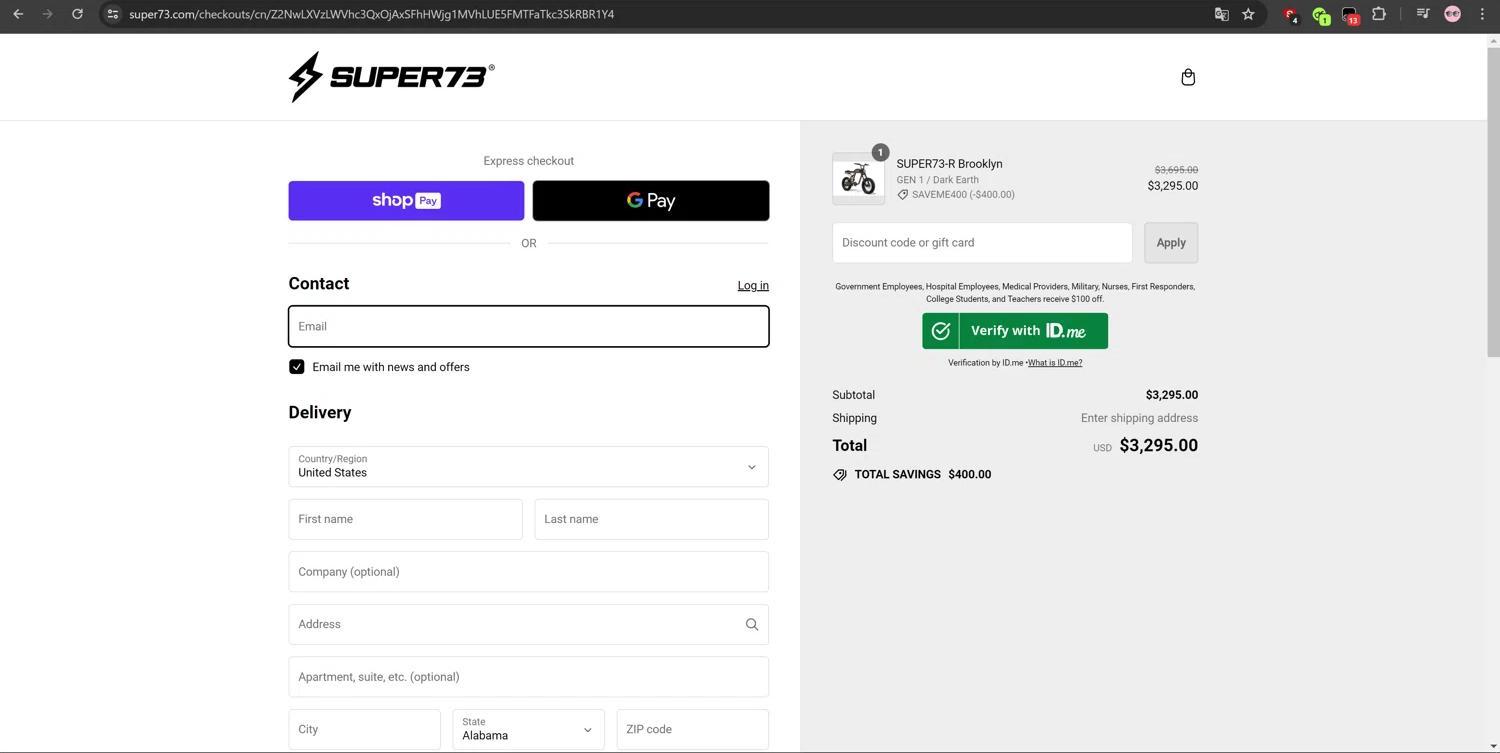Click the Last name field
Image resolution: width=1500 pixels, height=753 pixels.
tap(651, 520)
